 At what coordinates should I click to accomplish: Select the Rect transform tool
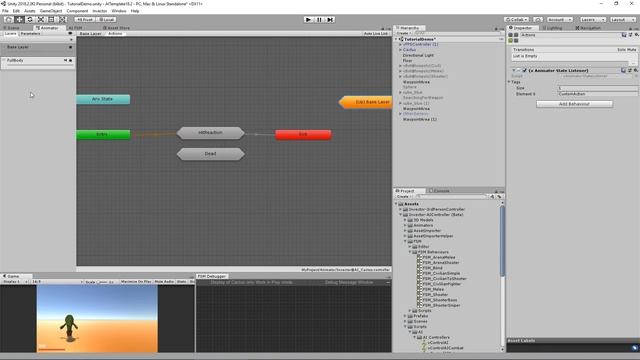[51, 20]
